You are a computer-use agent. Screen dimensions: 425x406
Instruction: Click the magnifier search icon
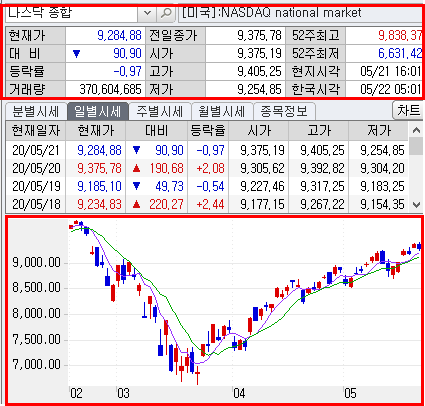click(x=166, y=14)
